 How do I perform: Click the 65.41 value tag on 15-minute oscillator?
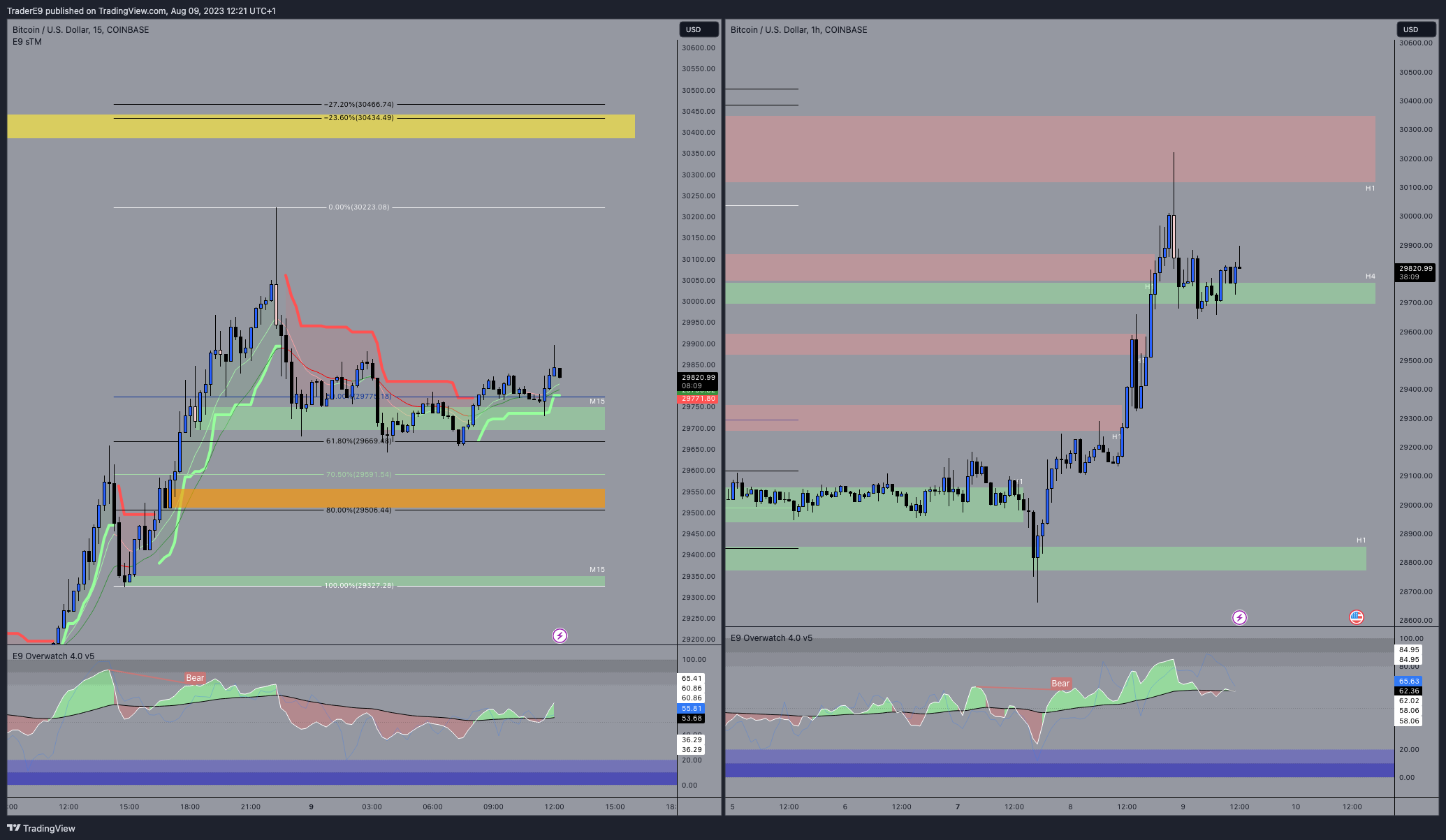coord(692,679)
